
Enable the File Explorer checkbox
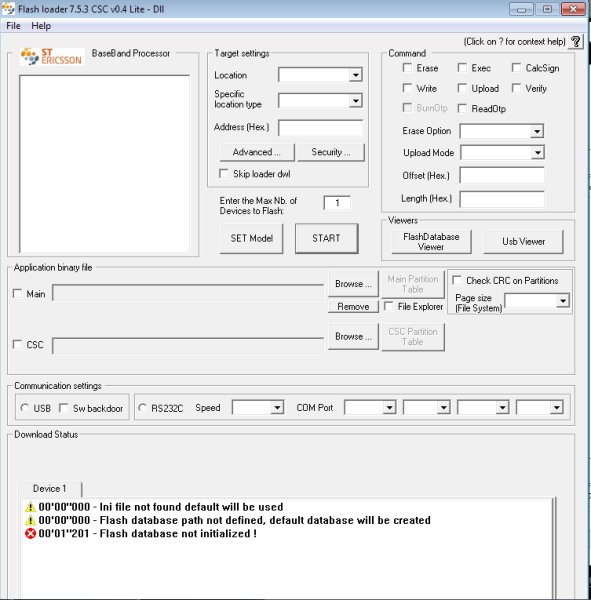389,306
